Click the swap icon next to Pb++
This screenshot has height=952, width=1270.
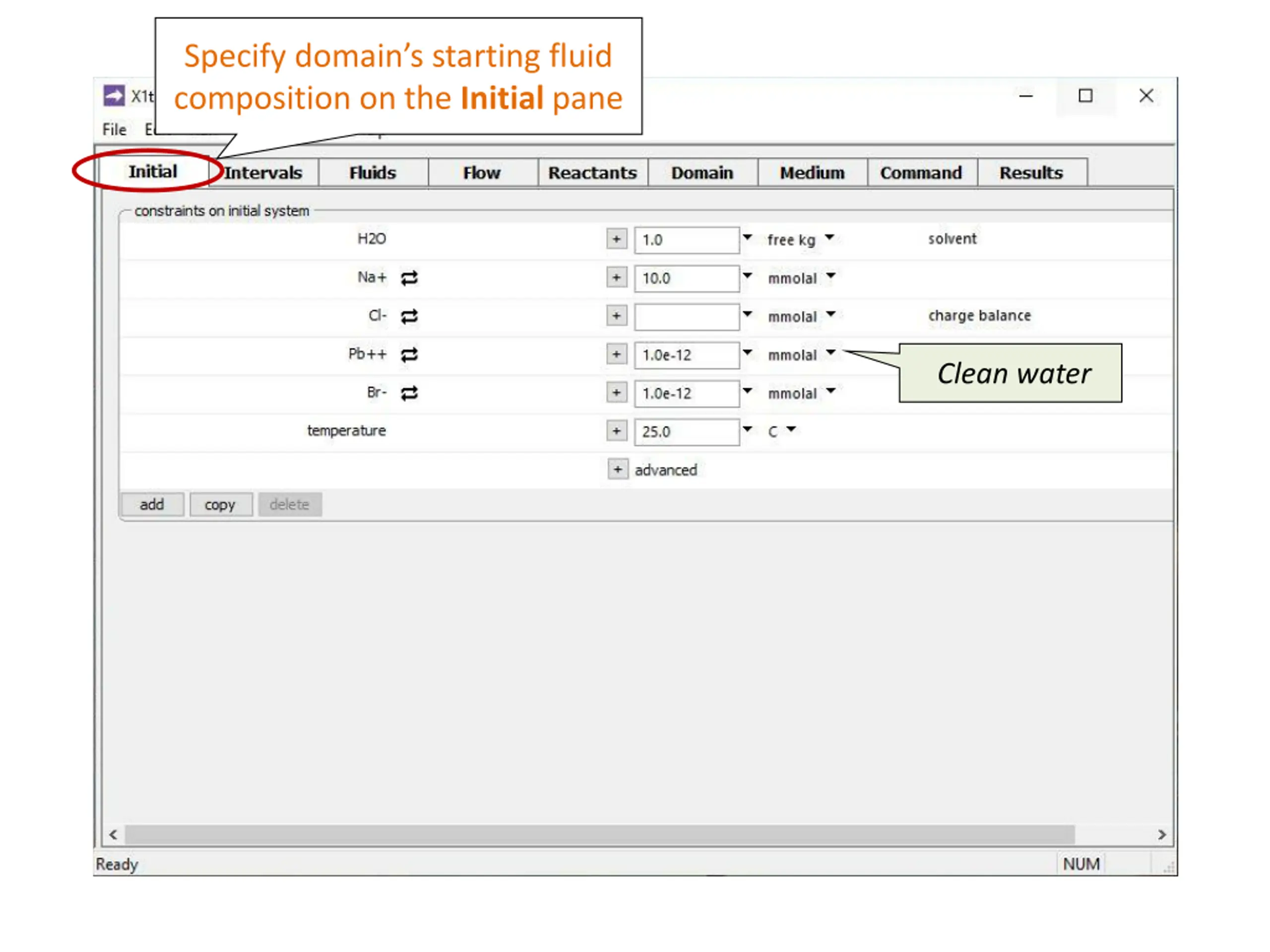(409, 355)
